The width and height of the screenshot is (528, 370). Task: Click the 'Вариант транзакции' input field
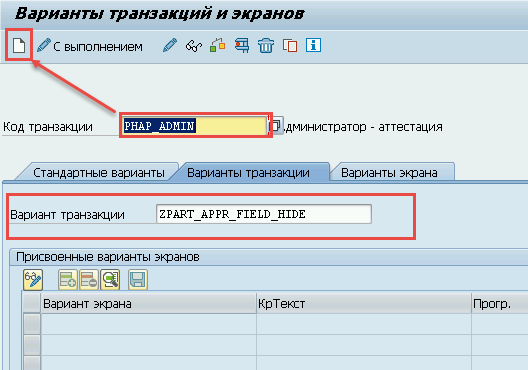(264, 214)
